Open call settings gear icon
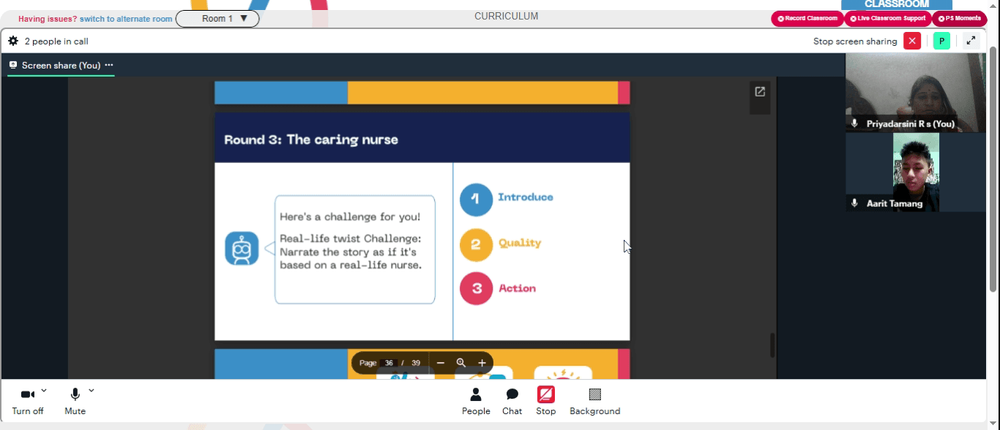Screen dimensions: 1000x430 (x=13, y=41)
